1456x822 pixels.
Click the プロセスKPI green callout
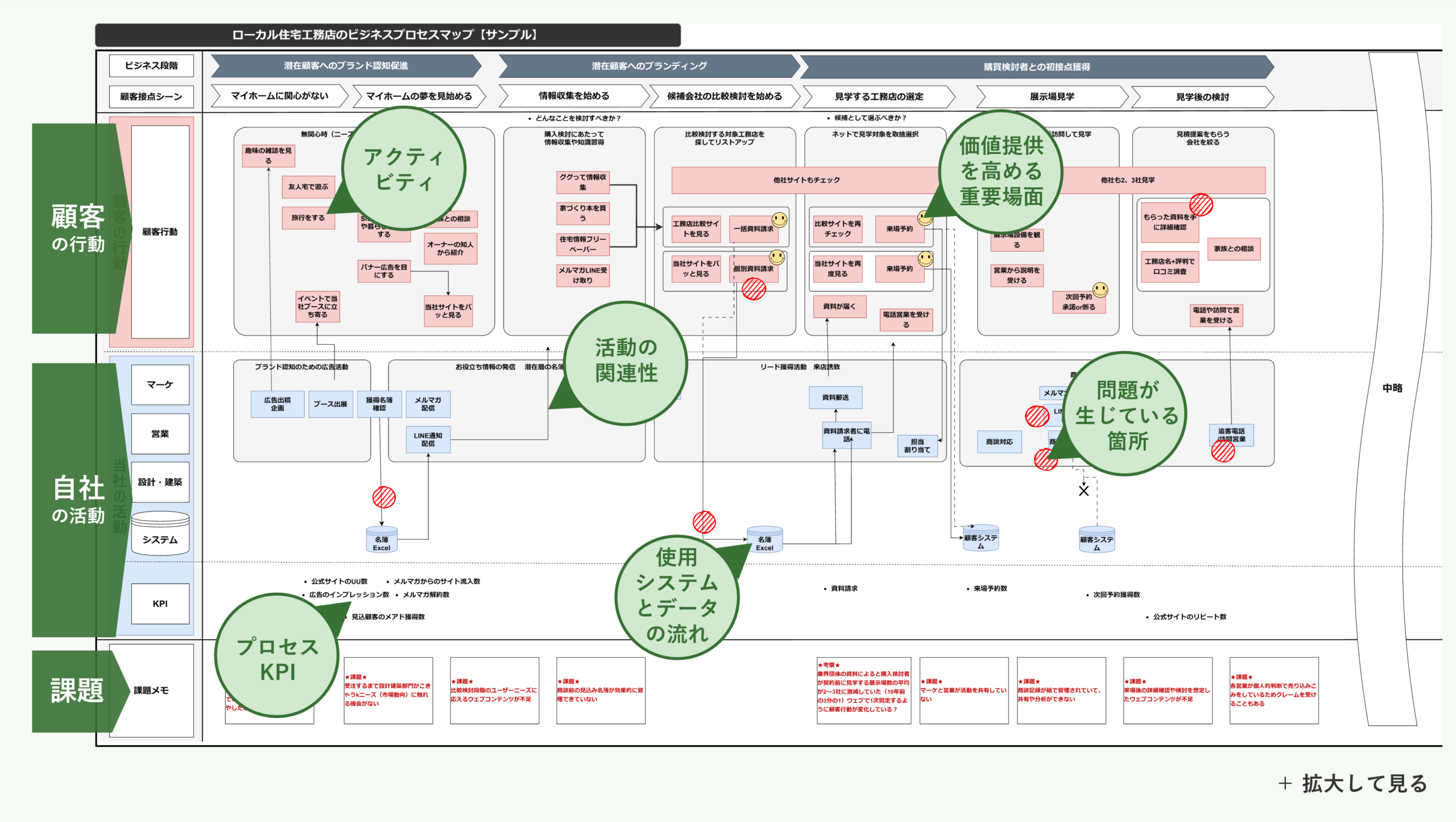[x=278, y=658]
